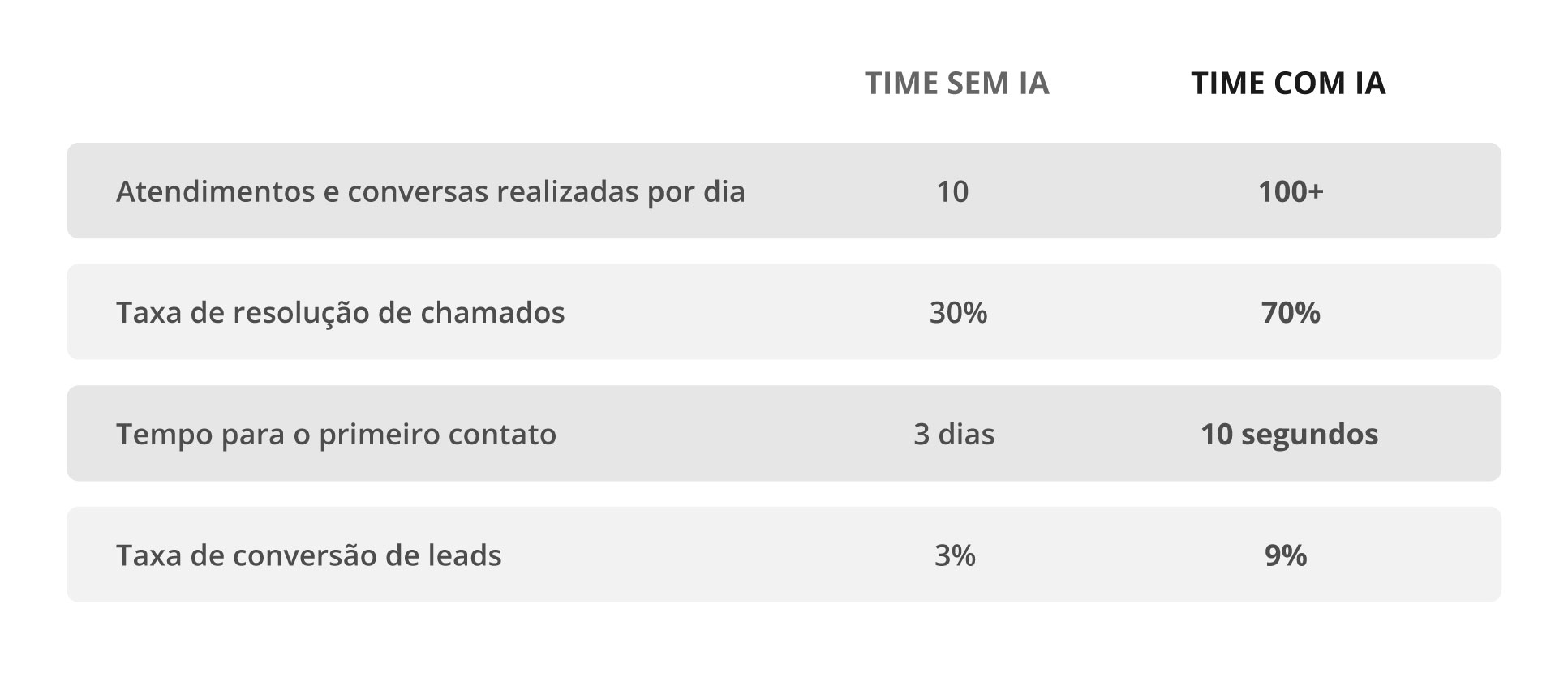Select the Taxa de resolução de chamados label

click(x=341, y=313)
